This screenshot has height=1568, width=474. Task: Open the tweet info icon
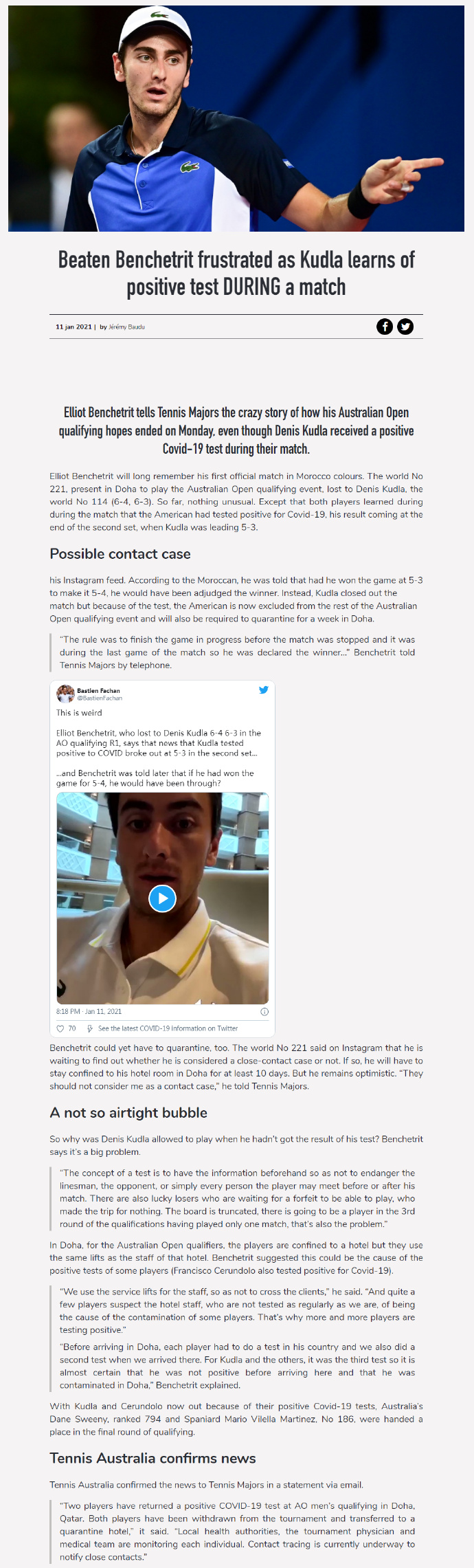click(264, 1012)
